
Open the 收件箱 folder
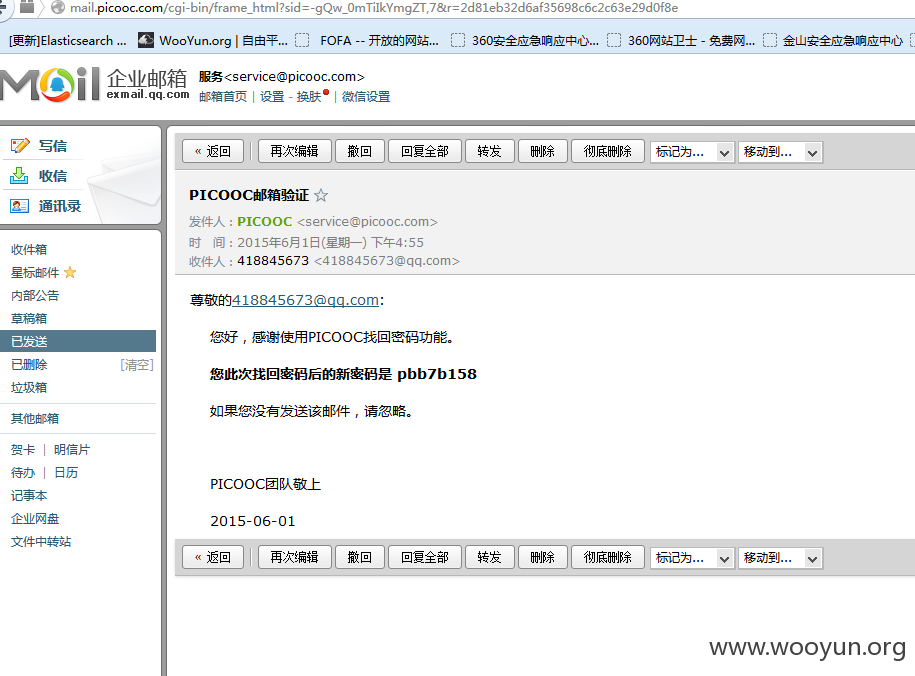(x=29, y=249)
